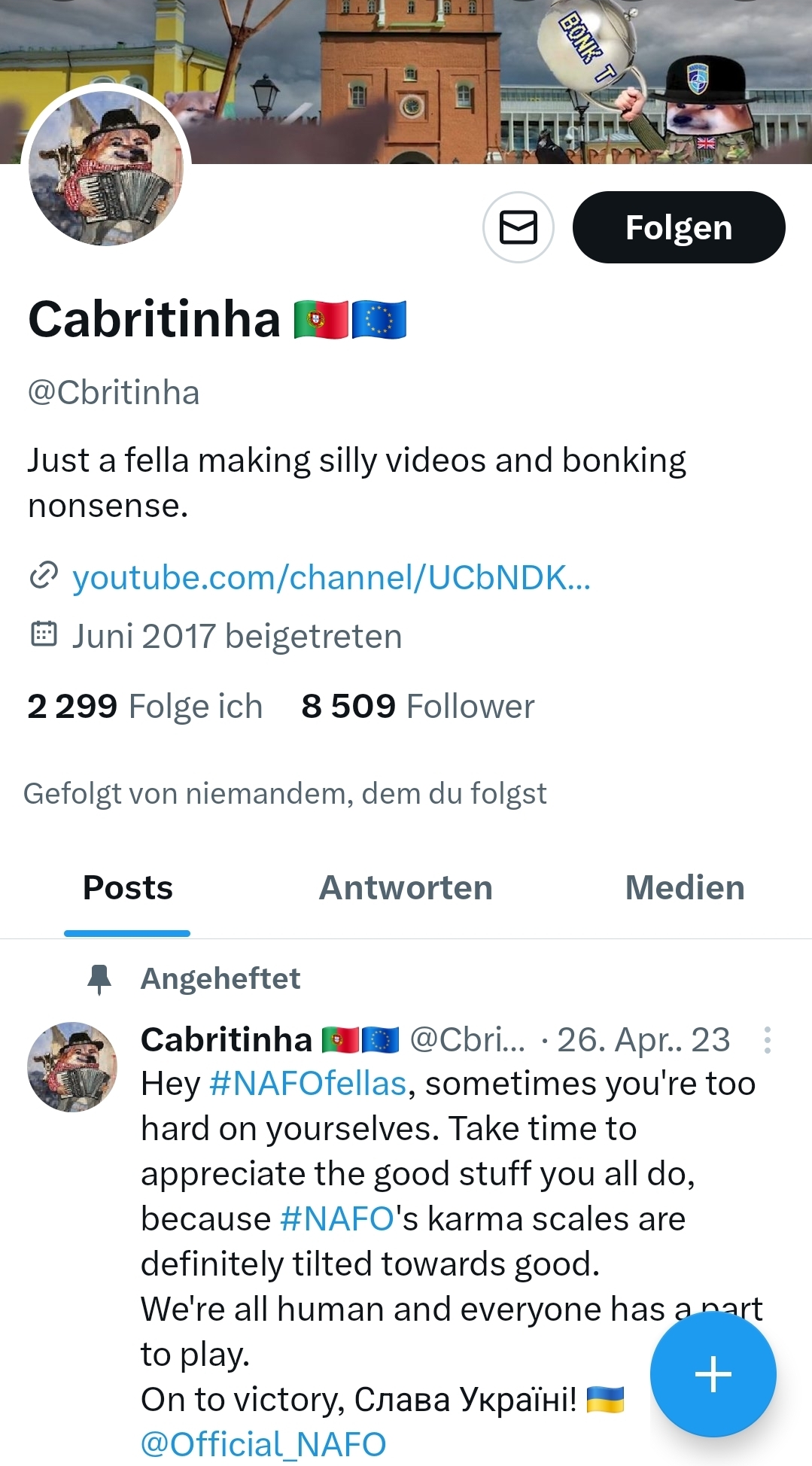Screen dimensions: 812x1466
Task: Tap Cabritinha name in pinned post
Action: point(226,1039)
